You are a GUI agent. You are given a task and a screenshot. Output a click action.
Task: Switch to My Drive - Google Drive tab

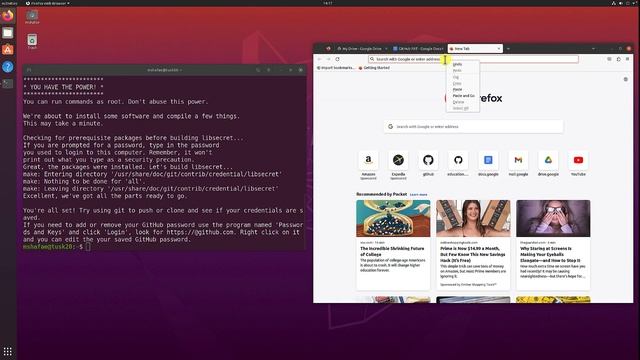tap(362, 49)
